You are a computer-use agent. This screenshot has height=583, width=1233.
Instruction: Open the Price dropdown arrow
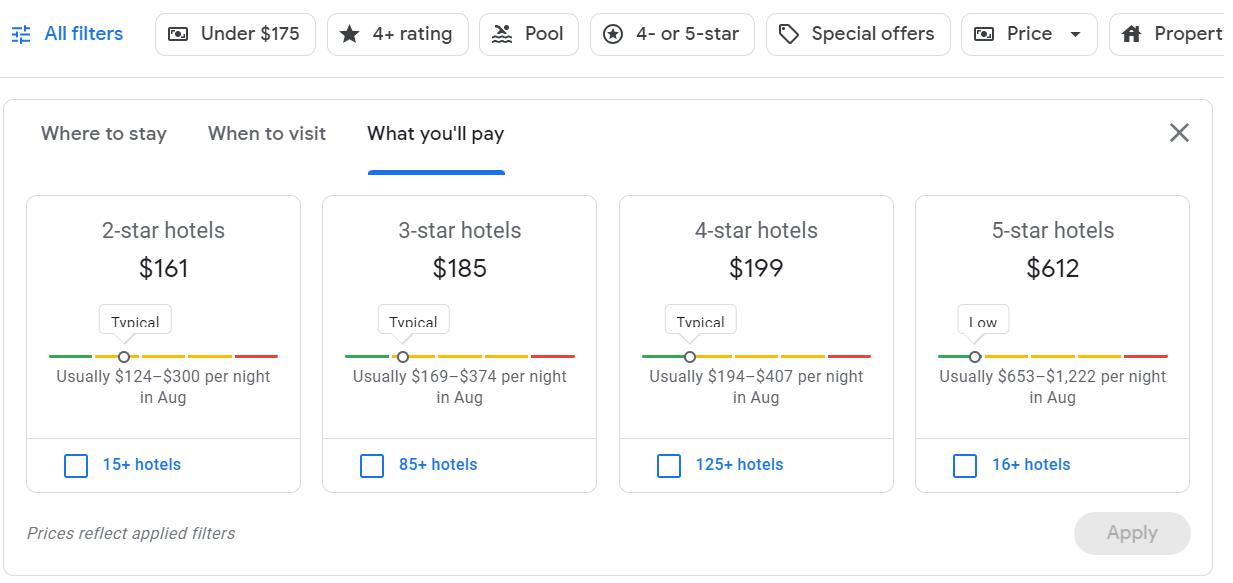pos(1077,33)
